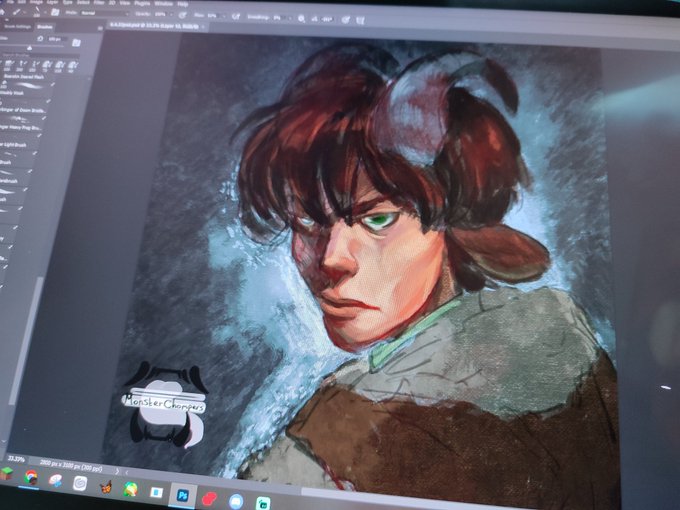Click the document tab title
Screen dimensions: 680x510
(154, 26)
